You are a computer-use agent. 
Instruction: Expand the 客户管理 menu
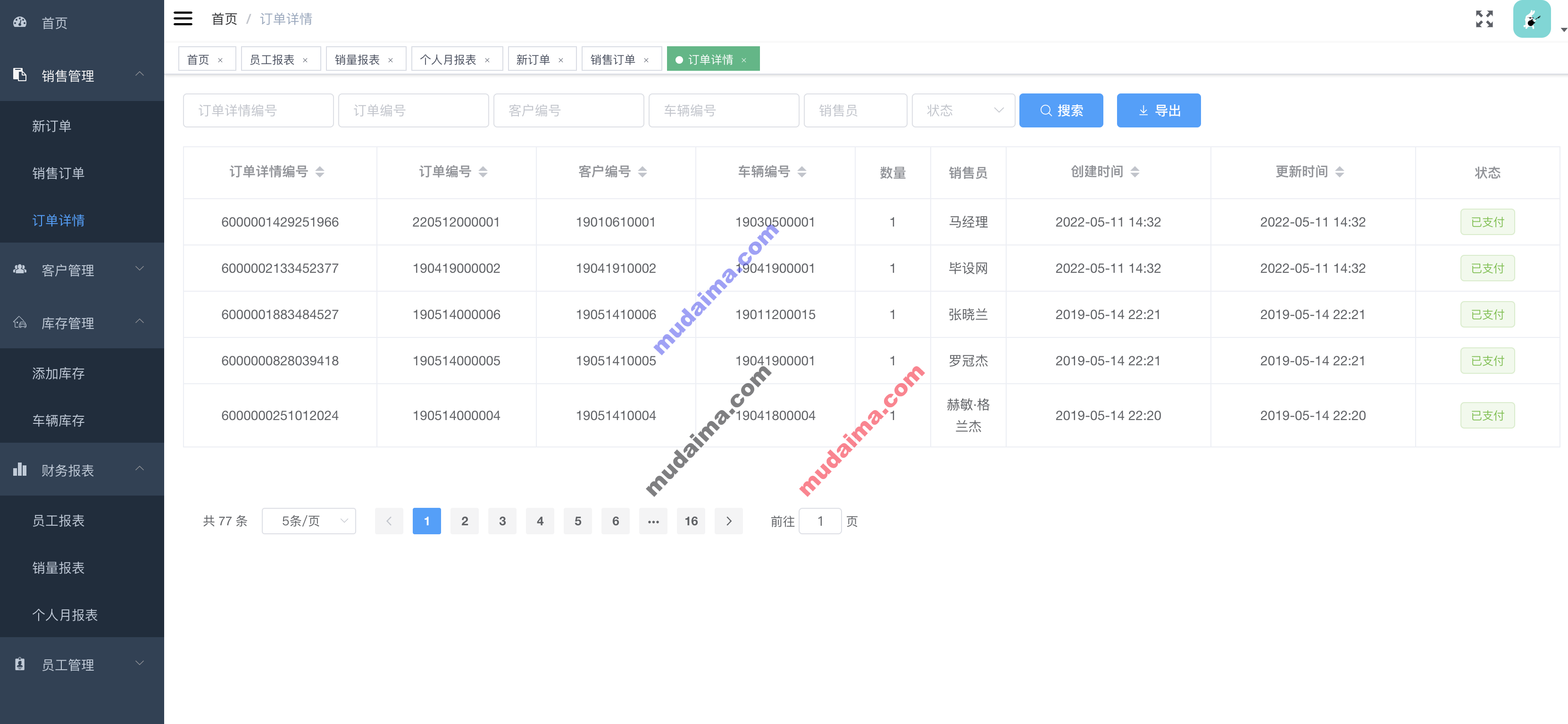[x=139, y=269]
